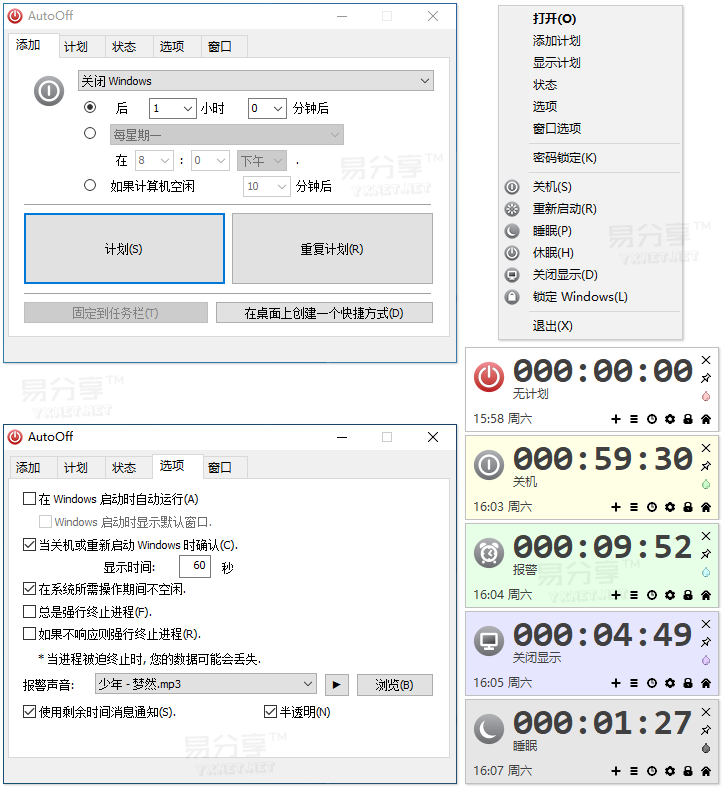The width and height of the screenshot is (725, 791).
Task: Pin the 睡眠 timer widget
Action: (x=706, y=729)
